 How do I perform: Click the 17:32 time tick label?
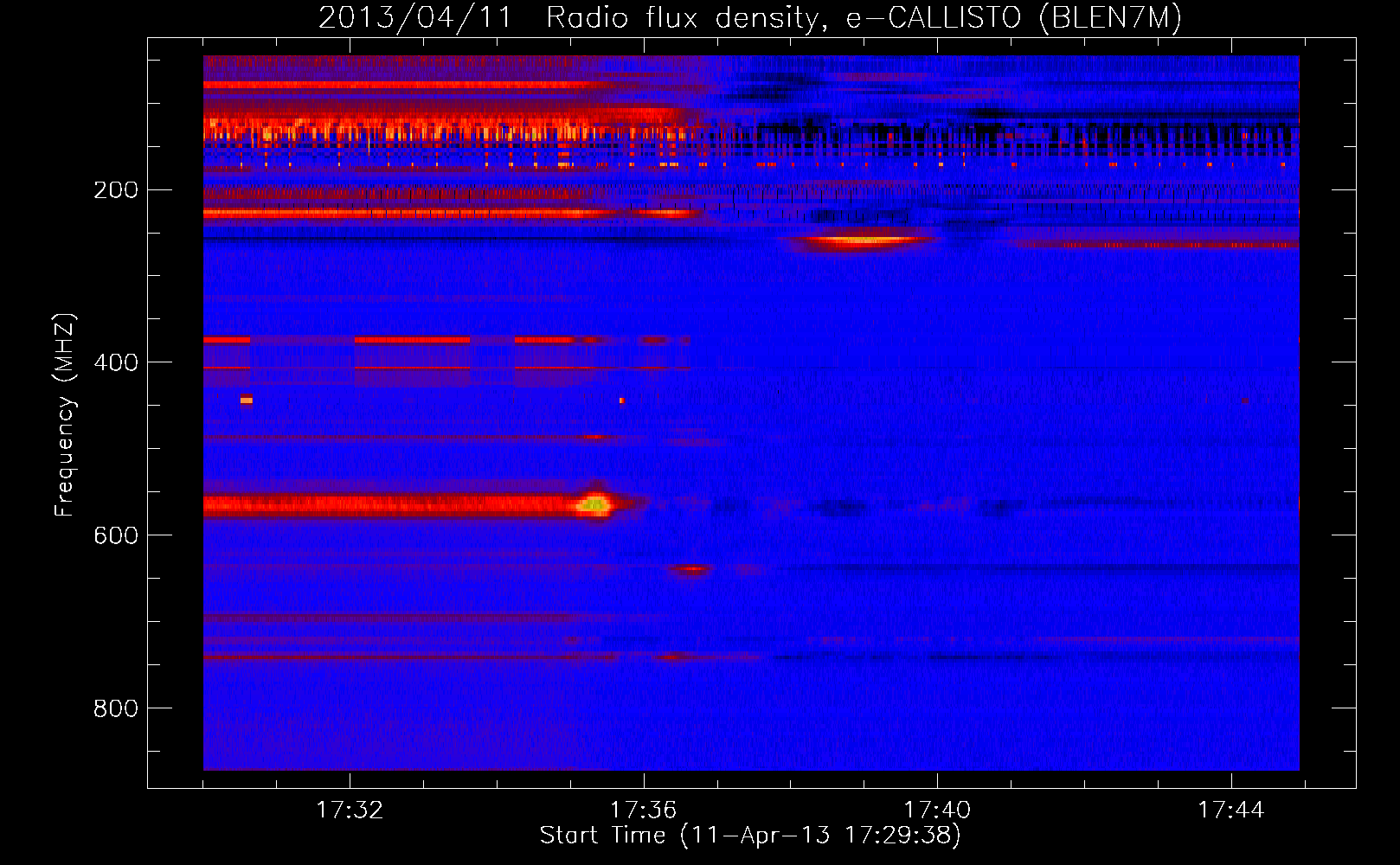(x=350, y=811)
